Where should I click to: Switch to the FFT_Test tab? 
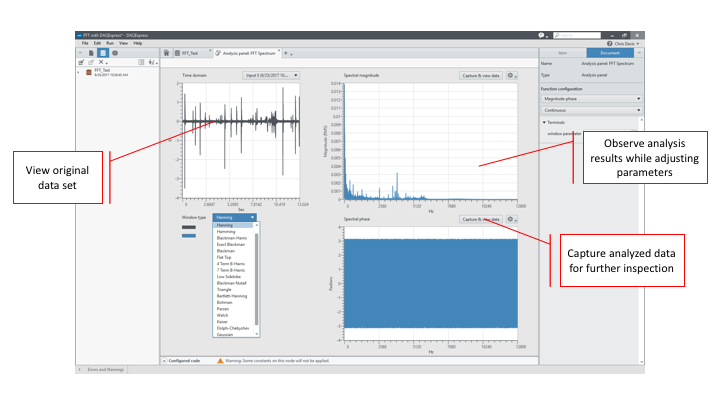click(x=188, y=52)
